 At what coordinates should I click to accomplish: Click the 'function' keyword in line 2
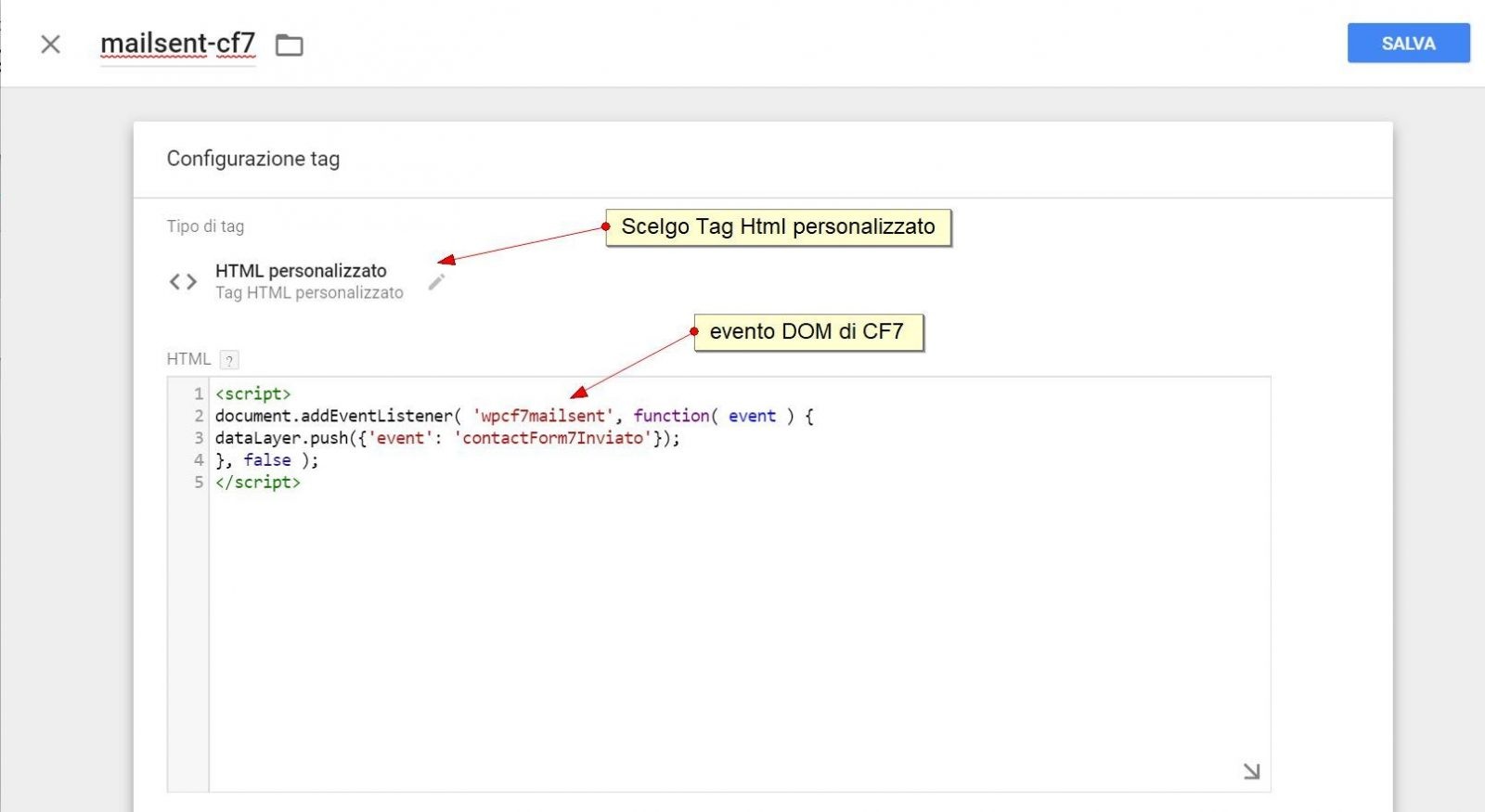click(x=671, y=417)
